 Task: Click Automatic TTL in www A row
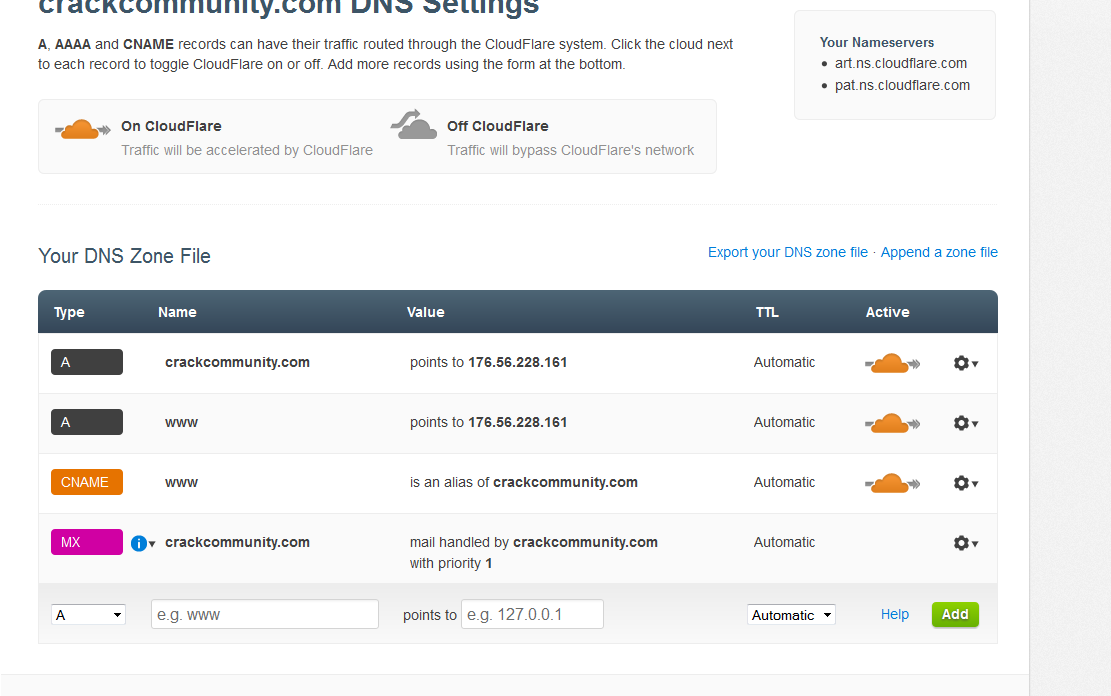(784, 422)
